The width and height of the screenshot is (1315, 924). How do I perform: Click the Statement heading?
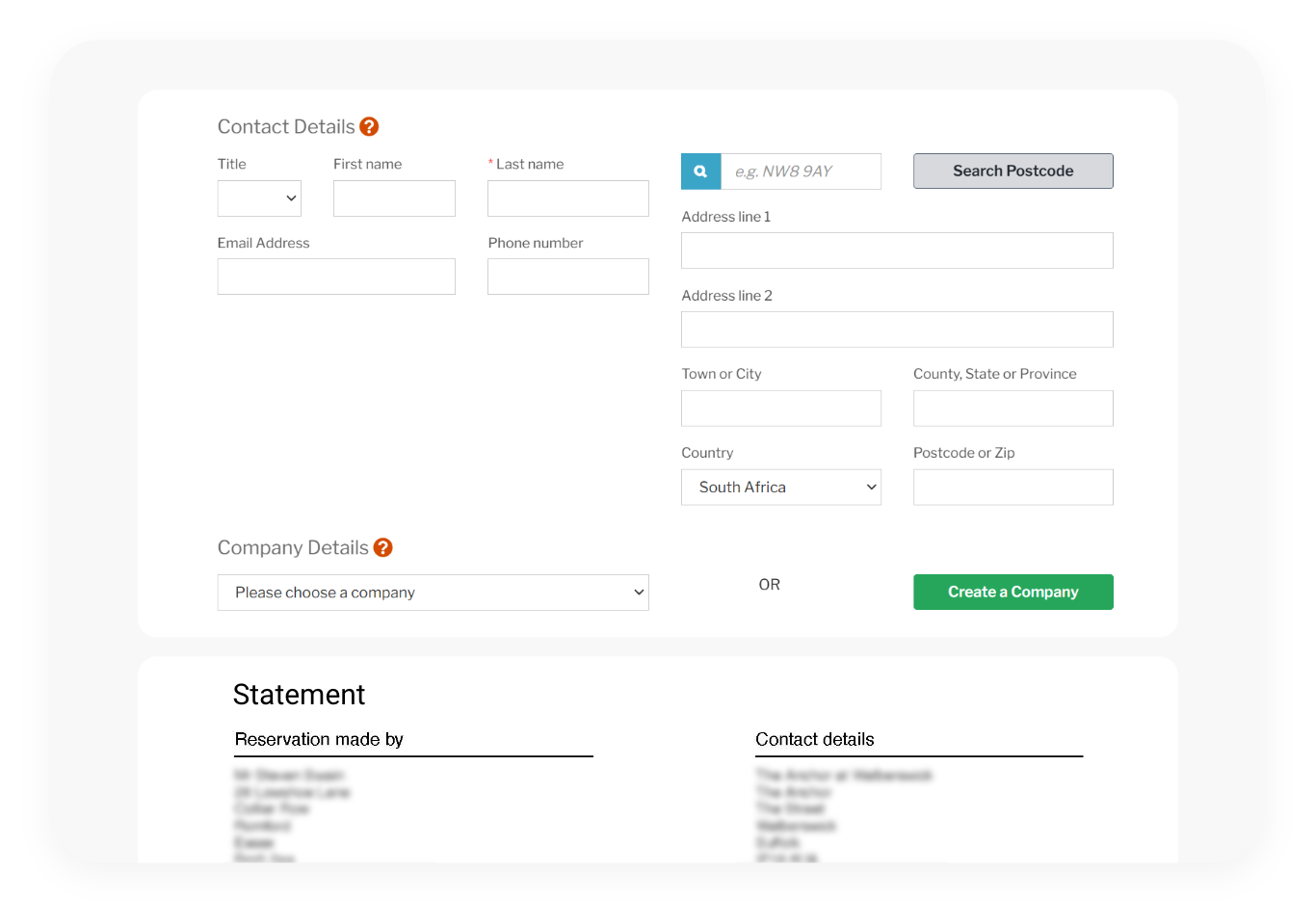click(299, 695)
